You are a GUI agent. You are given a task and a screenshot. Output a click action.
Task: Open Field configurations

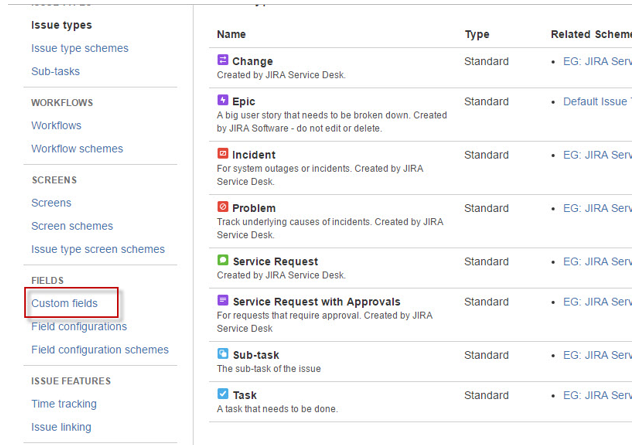(x=79, y=327)
